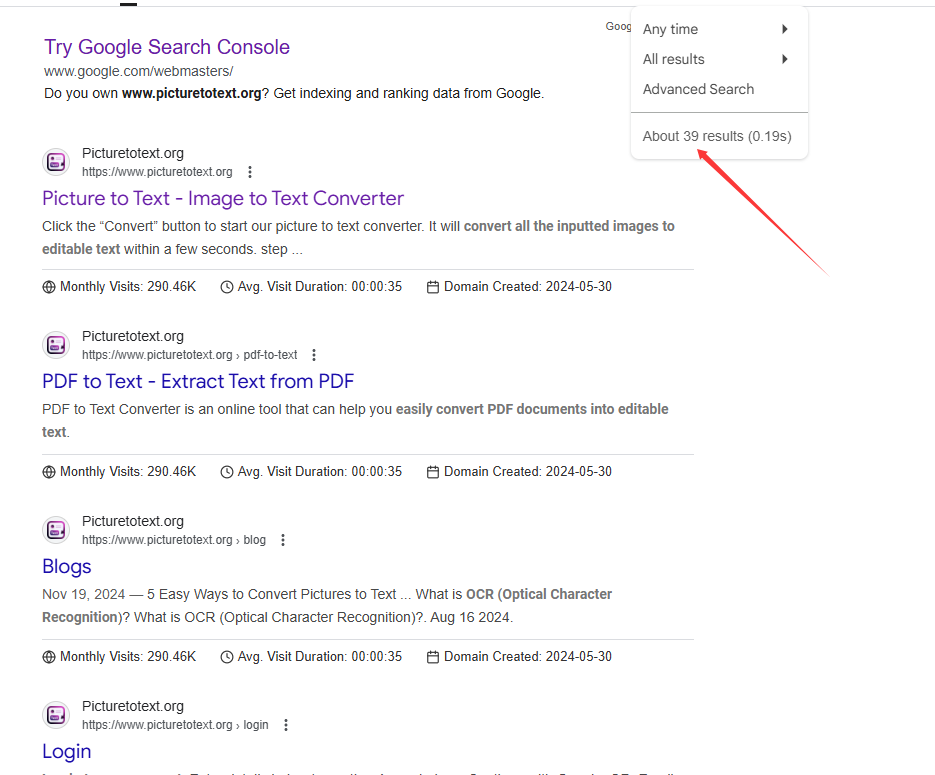
Task: Open three-dot menu beside the pdf-to-text URL
Action: coord(314,355)
